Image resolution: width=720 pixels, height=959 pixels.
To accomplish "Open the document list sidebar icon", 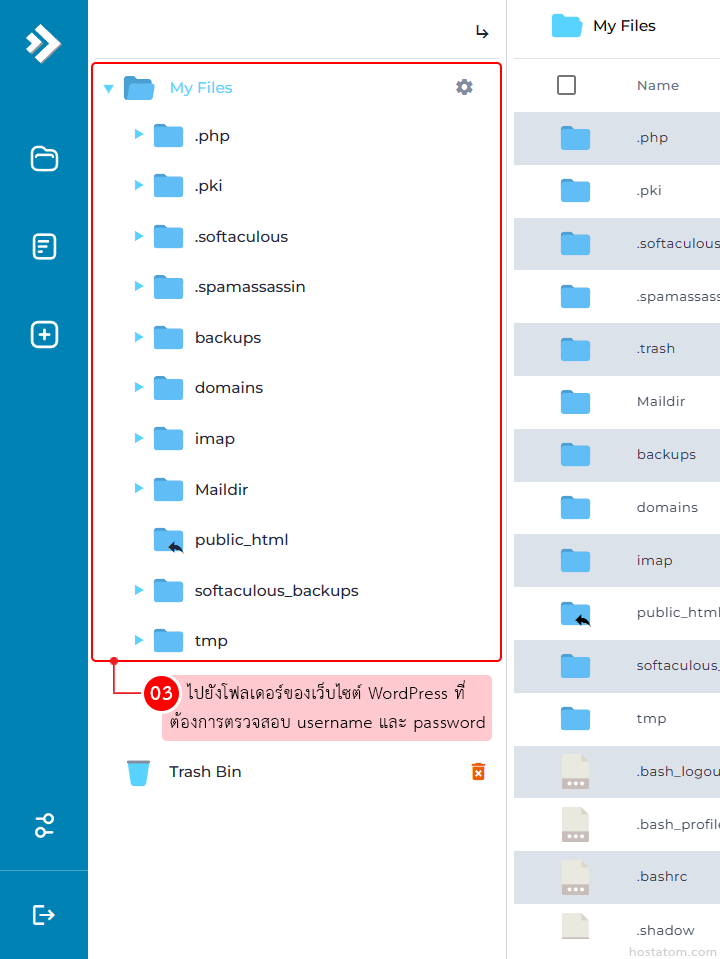I will [44, 247].
